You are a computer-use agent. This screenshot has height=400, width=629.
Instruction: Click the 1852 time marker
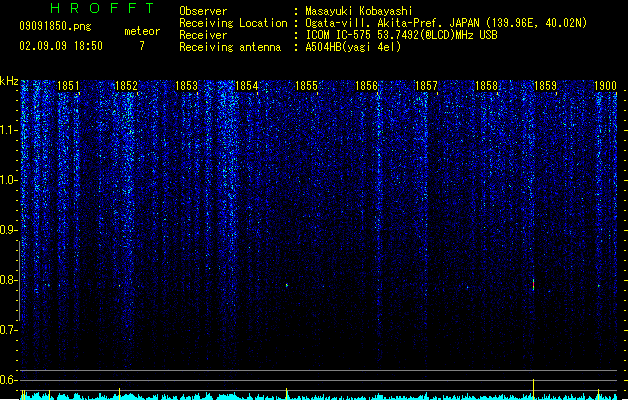(126, 86)
